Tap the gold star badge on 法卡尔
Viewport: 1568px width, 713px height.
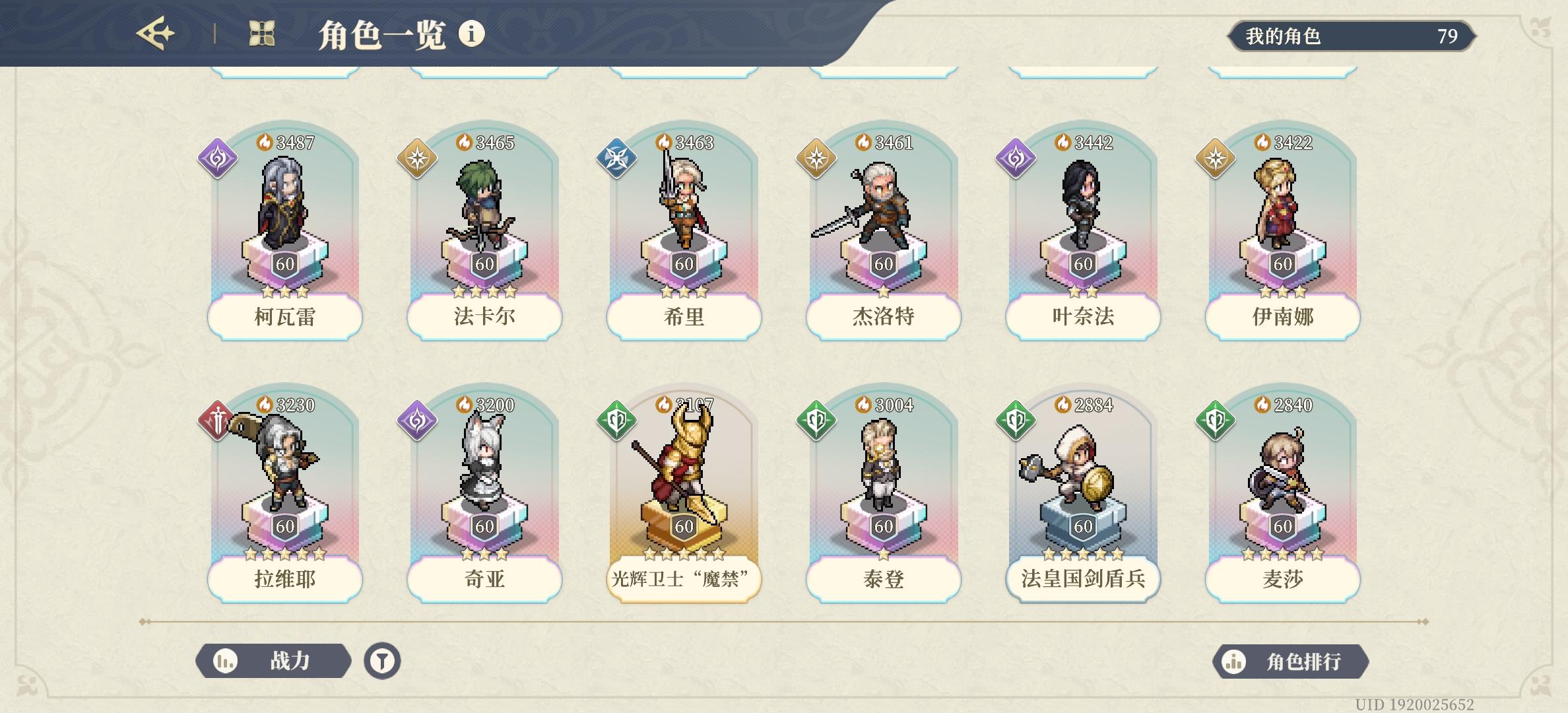pyautogui.click(x=417, y=158)
